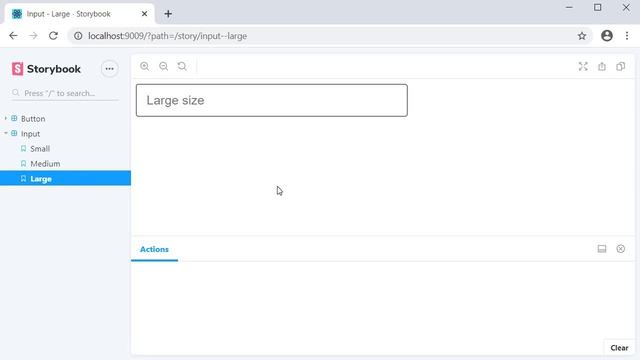The width and height of the screenshot is (640, 360).
Task: Click the bookmark icon beside Small
Action: pyautogui.click(x=23, y=149)
